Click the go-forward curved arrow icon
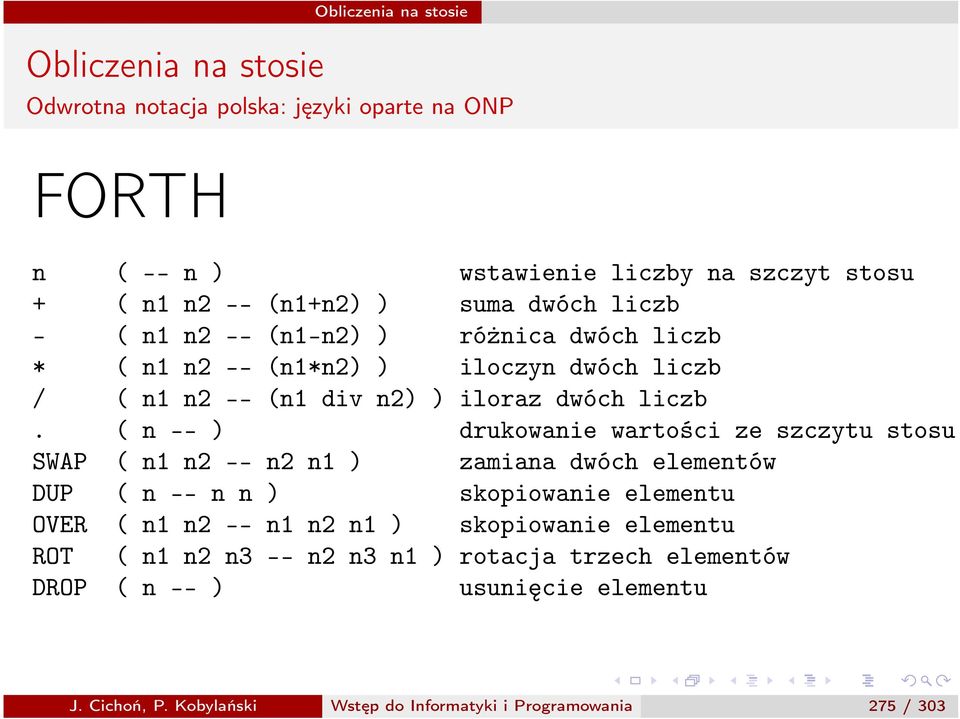Image resolution: width=960 pixels, height=719 pixels. (943, 680)
